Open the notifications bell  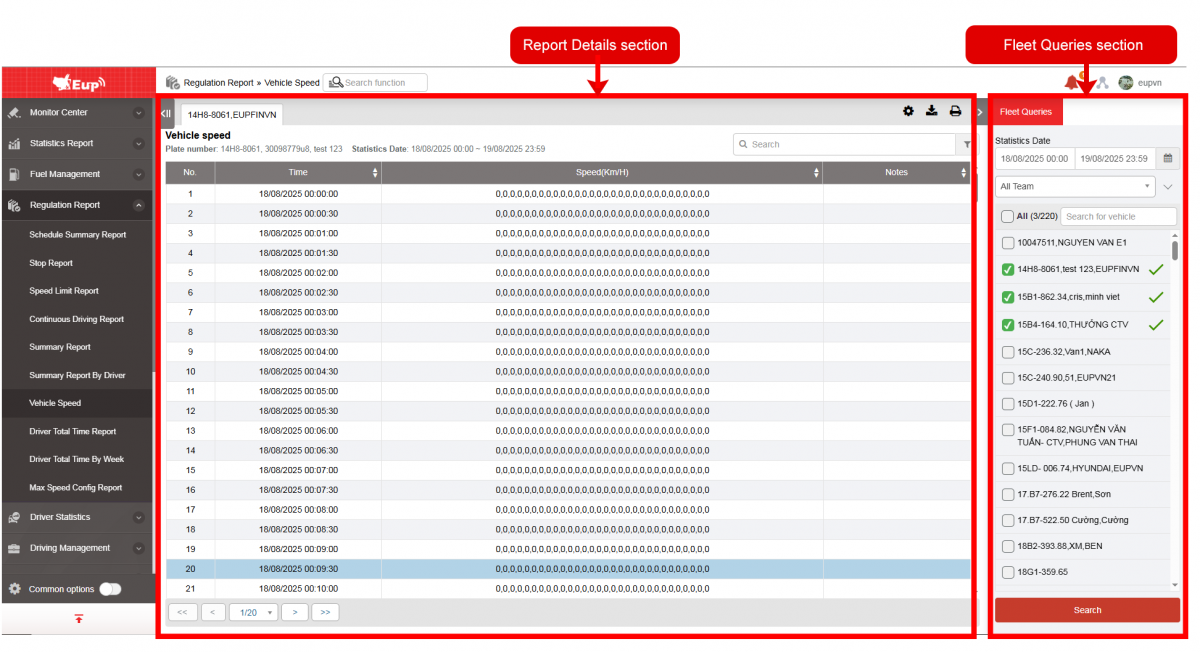pyautogui.click(x=1072, y=82)
